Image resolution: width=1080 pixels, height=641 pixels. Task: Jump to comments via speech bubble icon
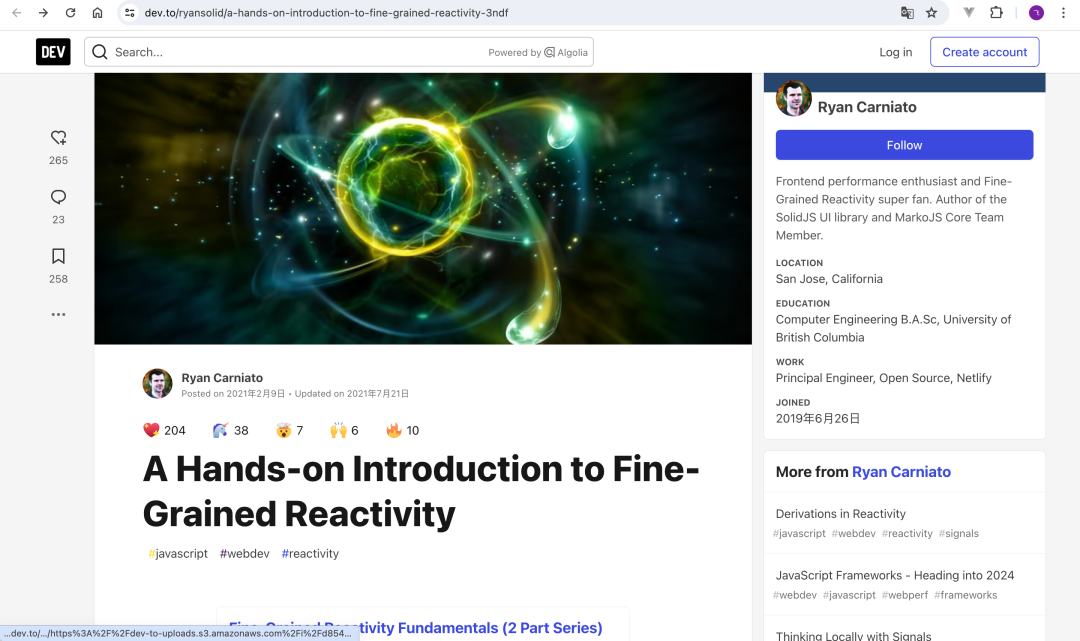click(58, 197)
